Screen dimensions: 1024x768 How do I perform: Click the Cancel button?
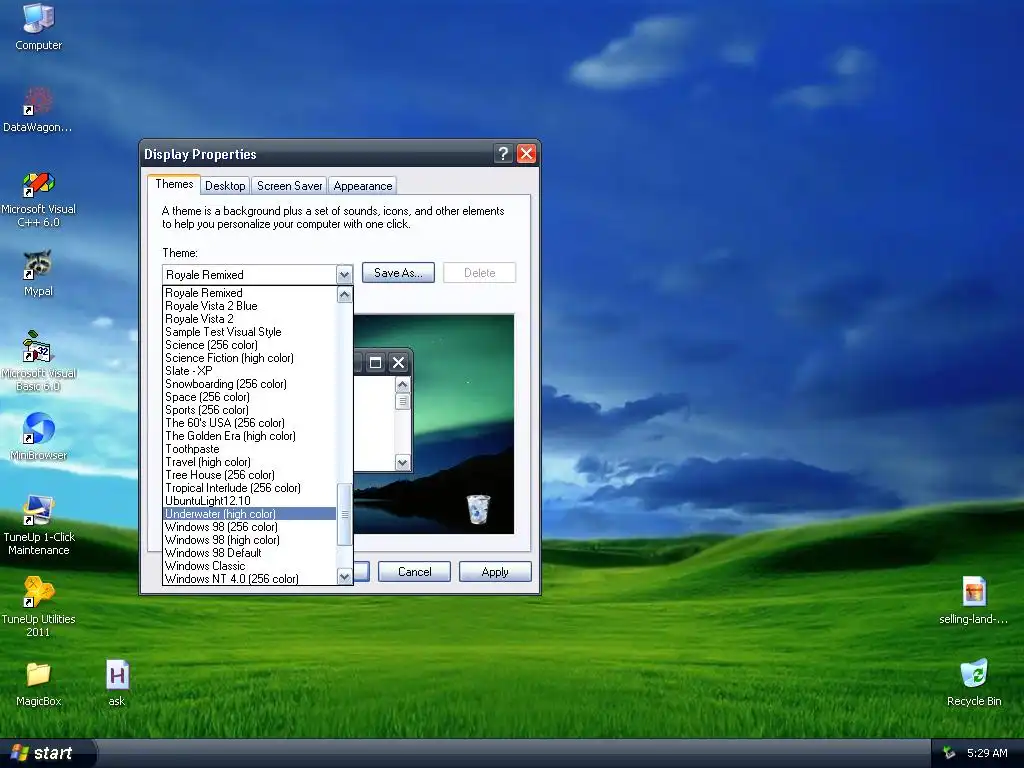[414, 572]
